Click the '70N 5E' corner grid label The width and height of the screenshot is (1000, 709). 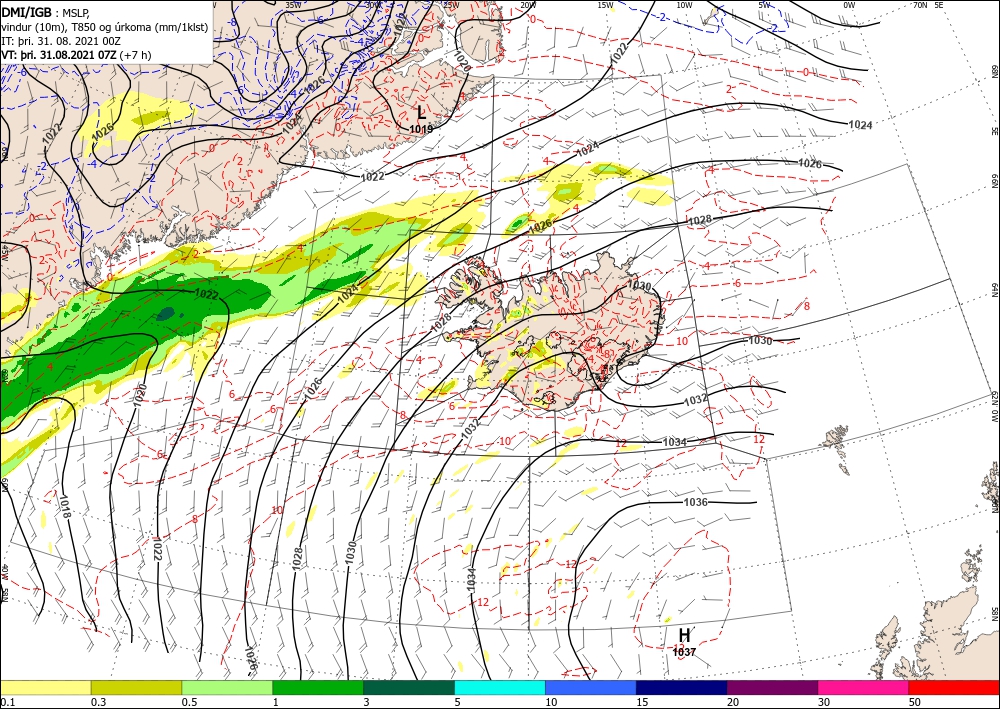click(928, 4)
